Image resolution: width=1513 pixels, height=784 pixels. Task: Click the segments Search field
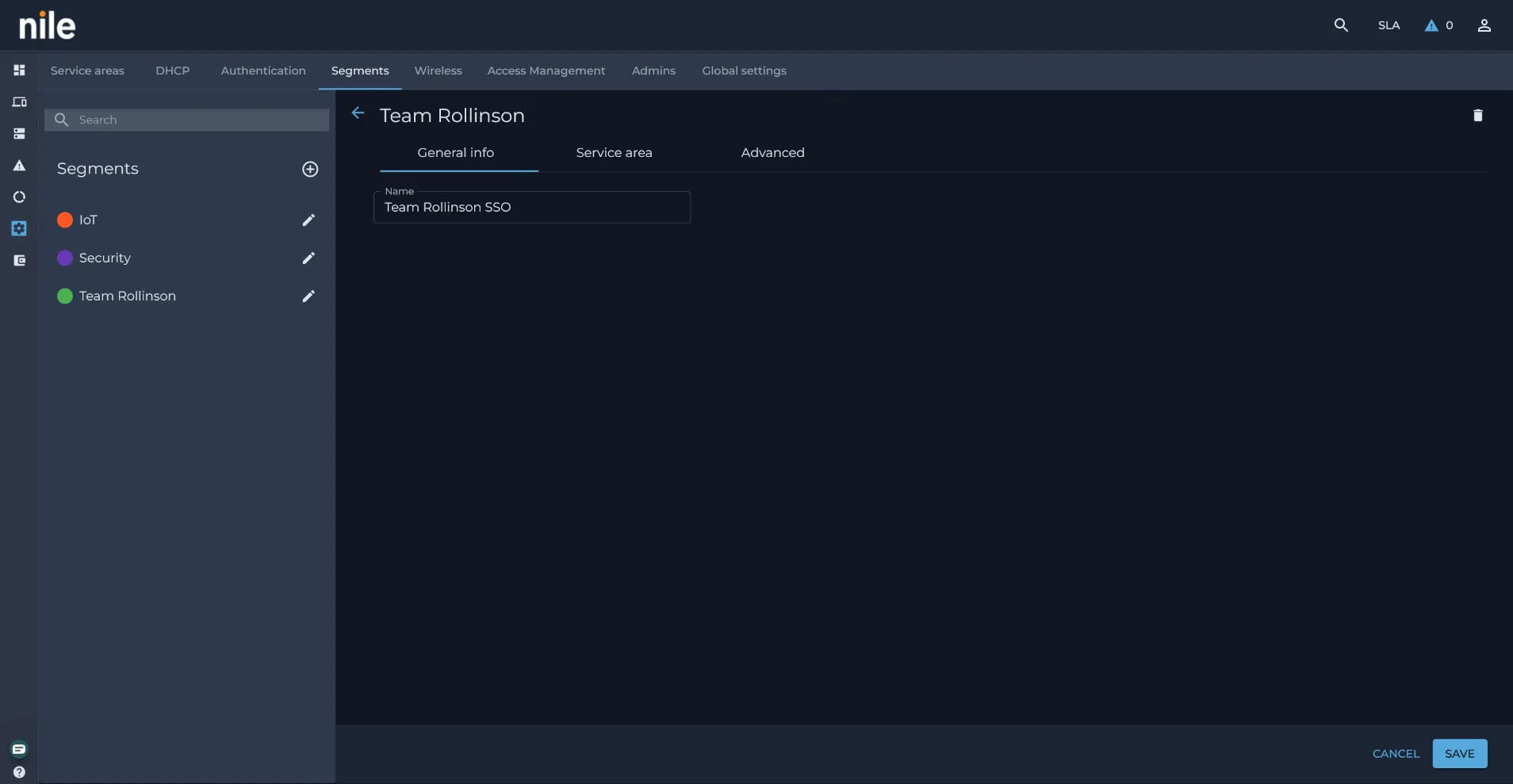click(187, 120)
